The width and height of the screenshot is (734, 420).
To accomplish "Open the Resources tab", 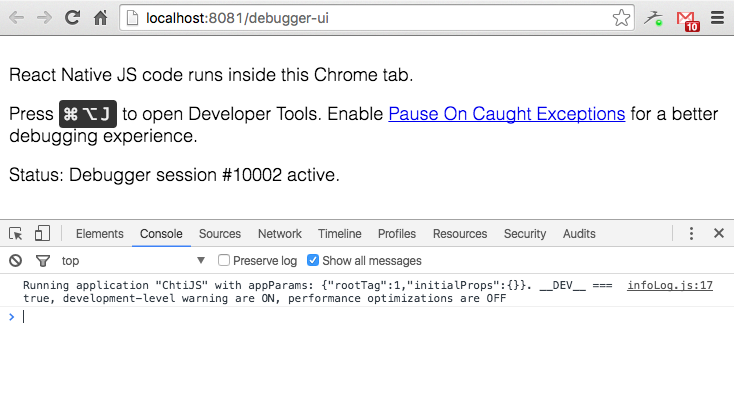I will pyautogui.click(x=460, y=234).
